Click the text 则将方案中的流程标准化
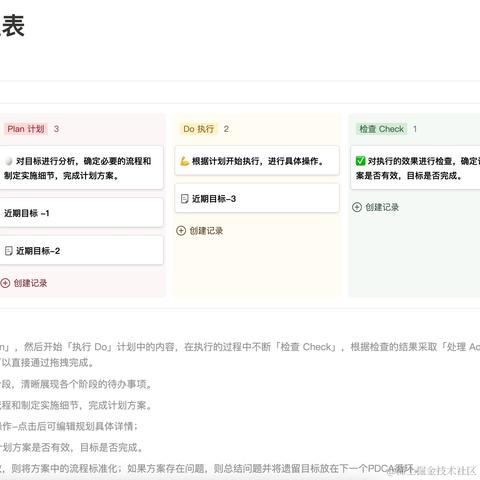This screenshot has height=480, width=480. coord(64,469)
